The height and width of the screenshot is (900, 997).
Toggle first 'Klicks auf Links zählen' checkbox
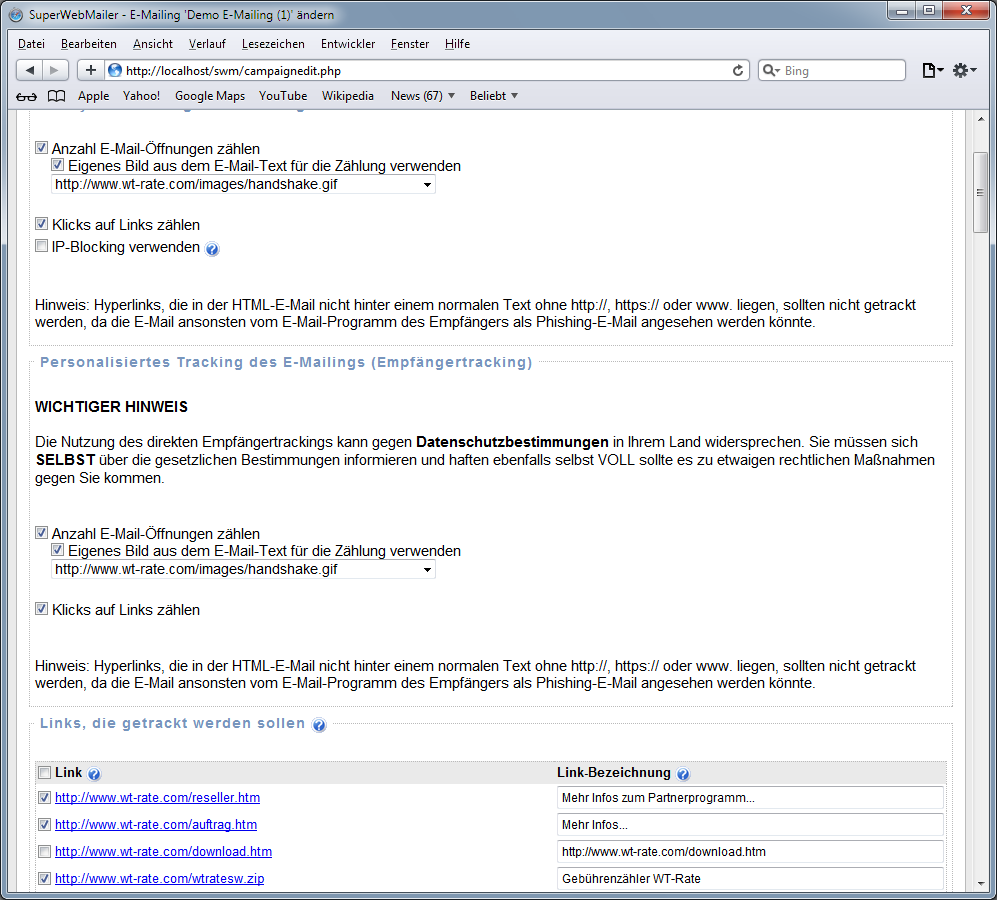click(41, 223)
